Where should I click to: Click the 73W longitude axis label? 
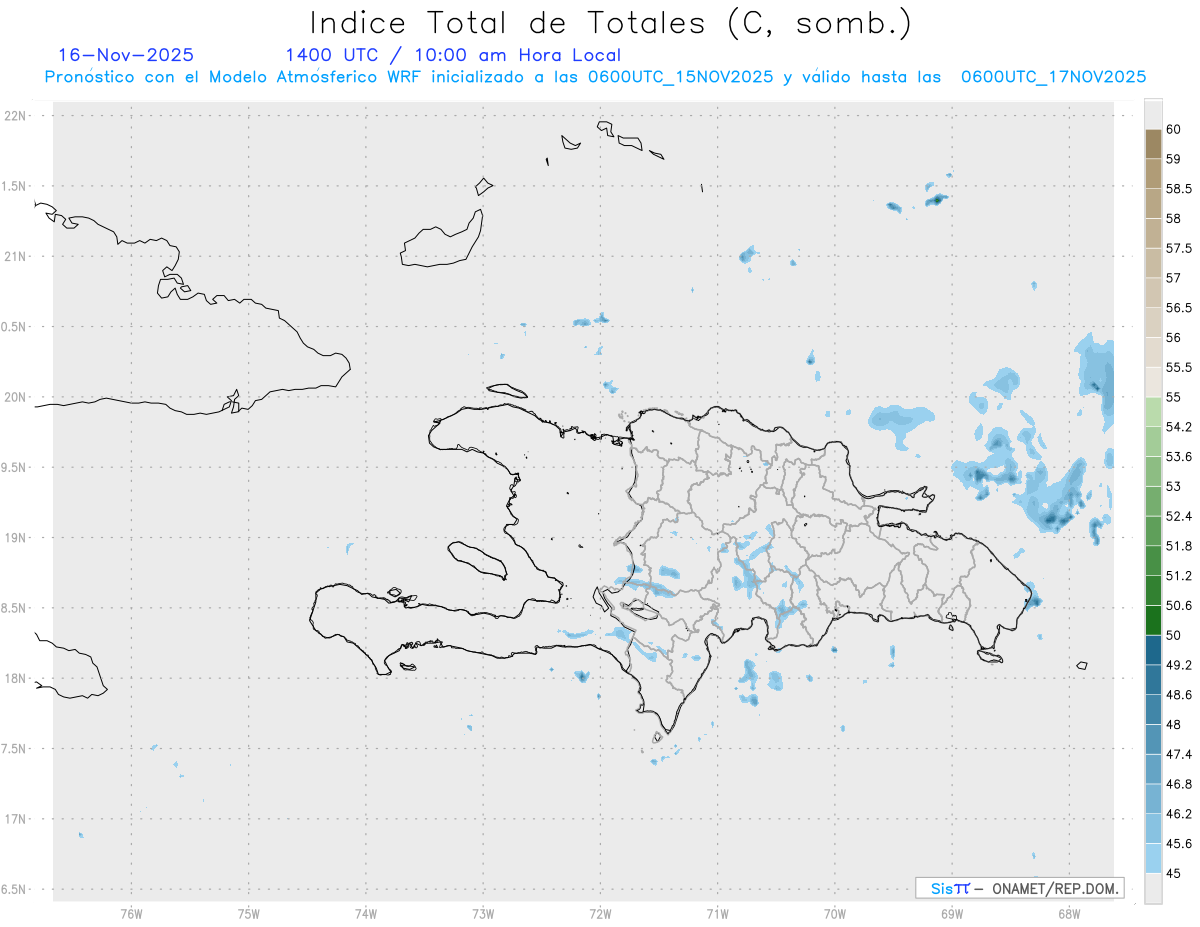pyautogui.click(x=483, y=914)
